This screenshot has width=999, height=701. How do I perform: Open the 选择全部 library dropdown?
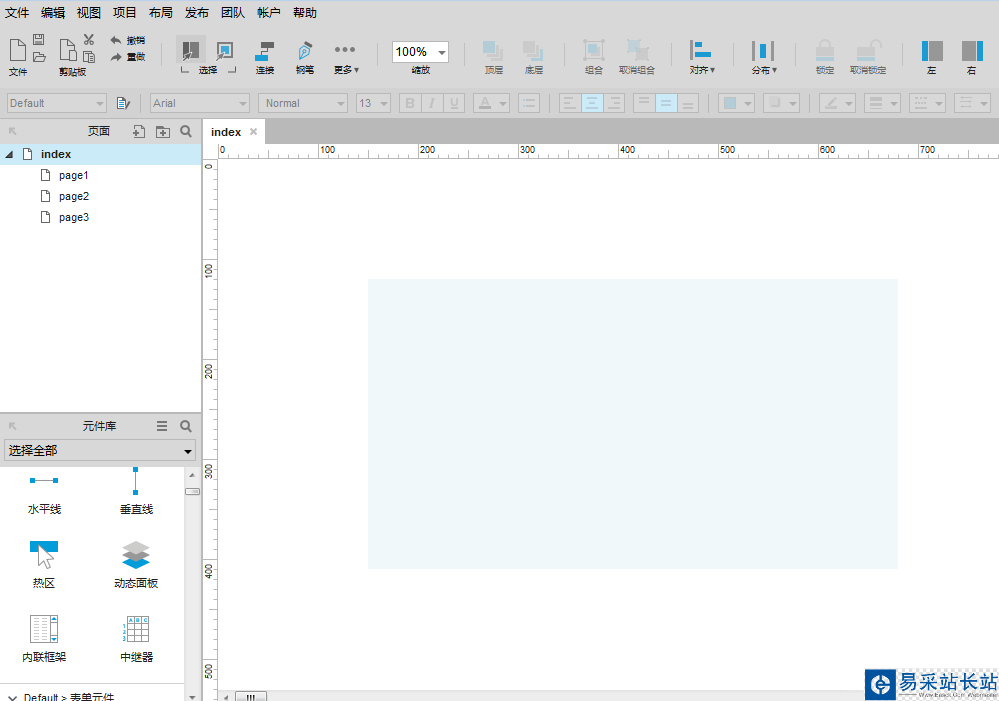click(100, 451)
